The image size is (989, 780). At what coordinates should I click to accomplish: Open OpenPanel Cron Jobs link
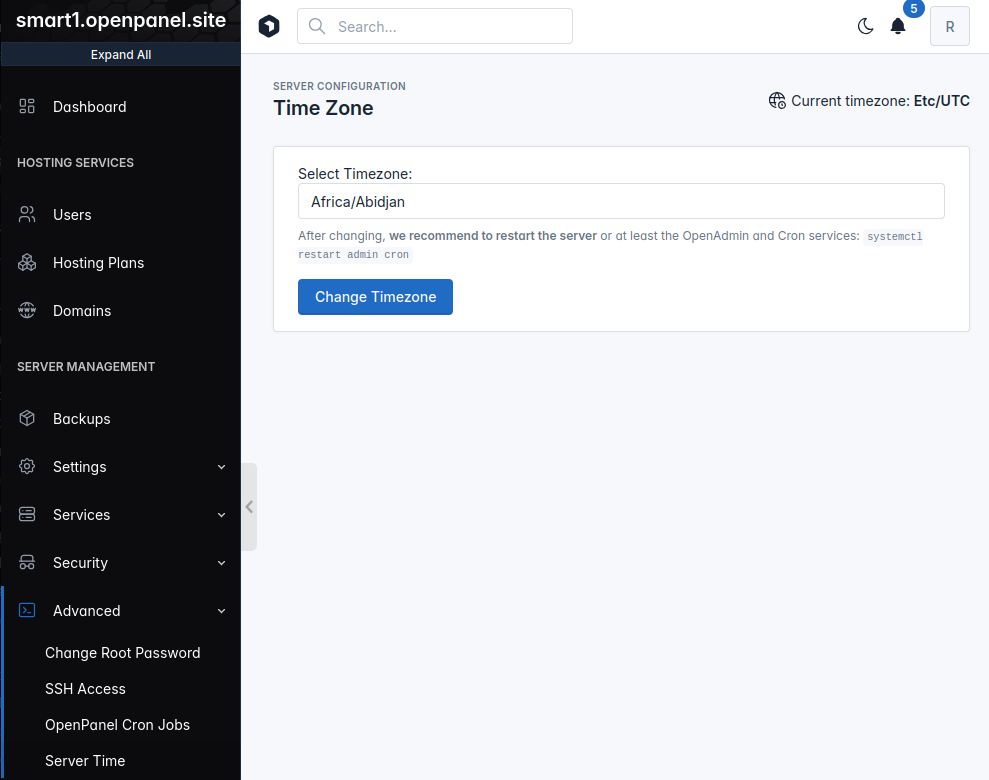(117, 725)
